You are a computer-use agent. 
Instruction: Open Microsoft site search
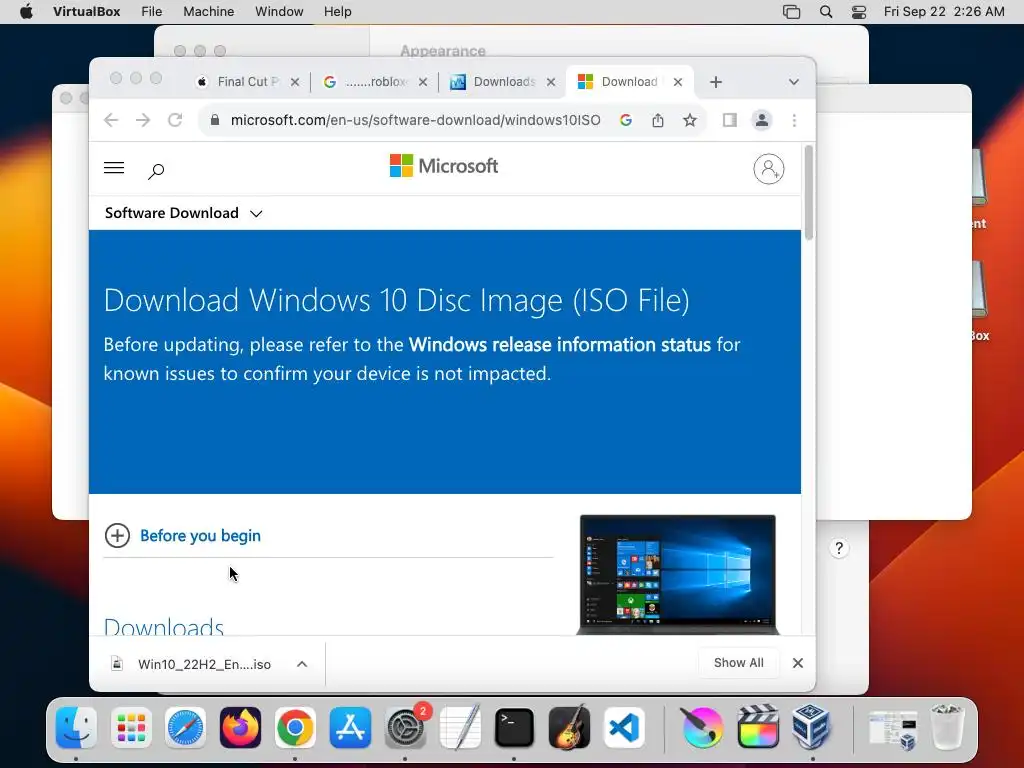(156, 171)
